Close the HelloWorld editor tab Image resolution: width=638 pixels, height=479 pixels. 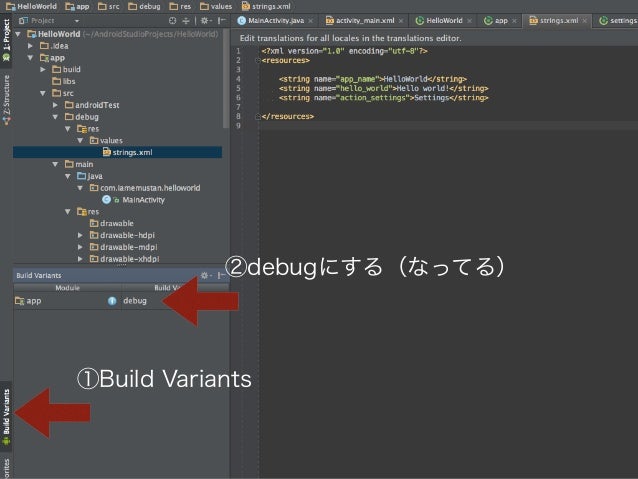(x=470, y=21)
